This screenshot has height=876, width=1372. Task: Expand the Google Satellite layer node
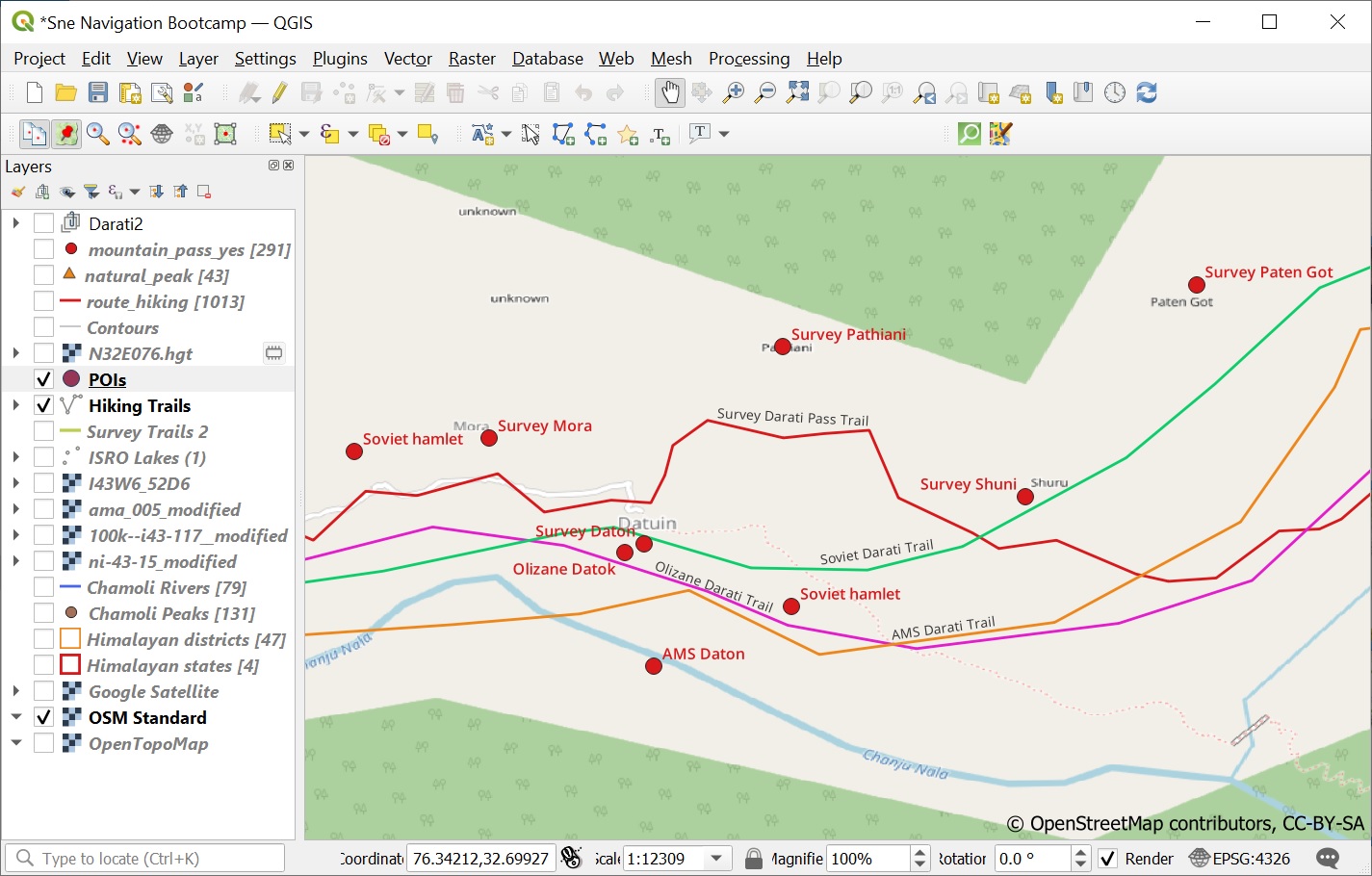(16, 691)
